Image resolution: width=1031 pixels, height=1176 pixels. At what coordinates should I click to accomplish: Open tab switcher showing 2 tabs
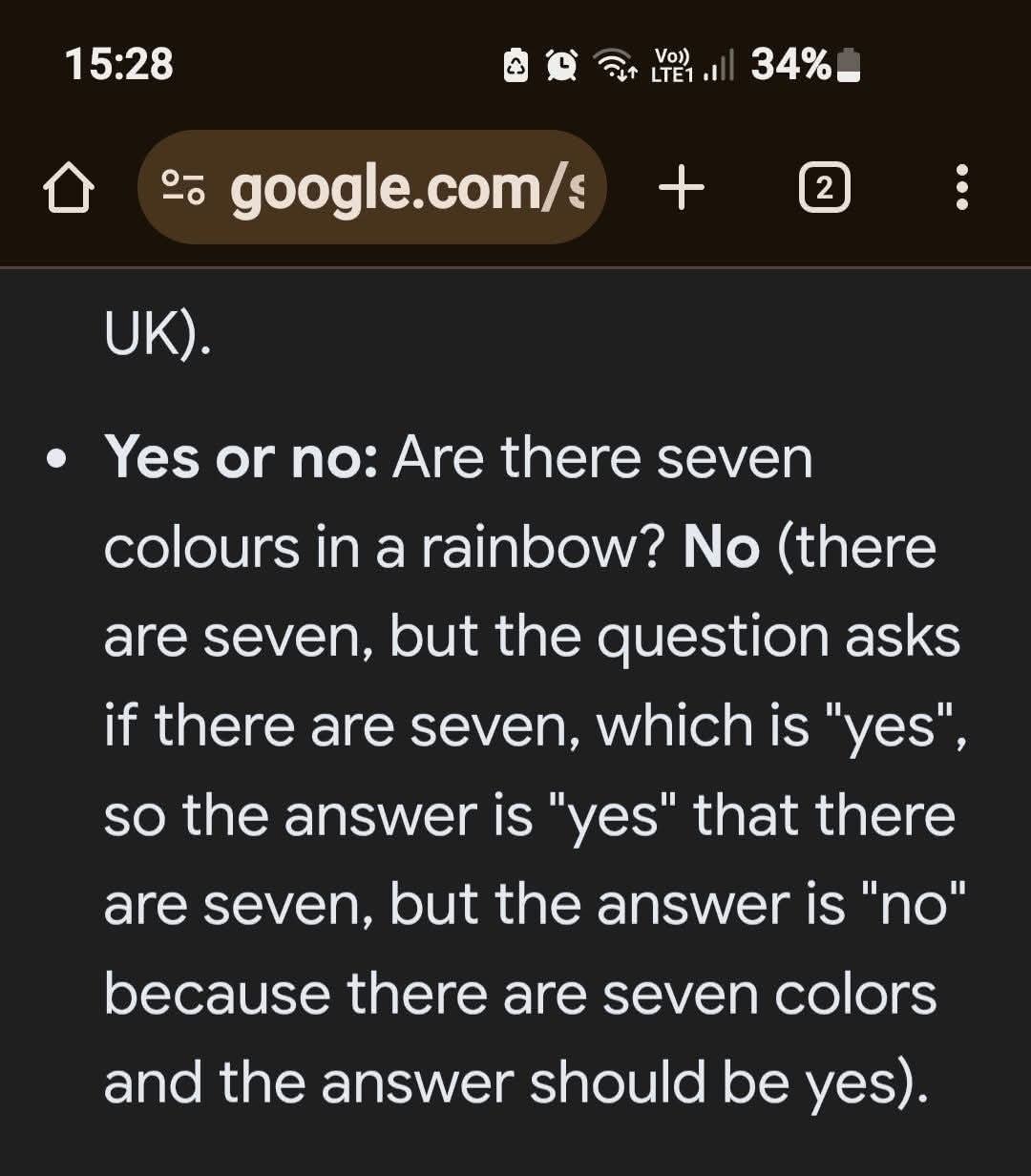pyautogui.click(x=824, y=188)
